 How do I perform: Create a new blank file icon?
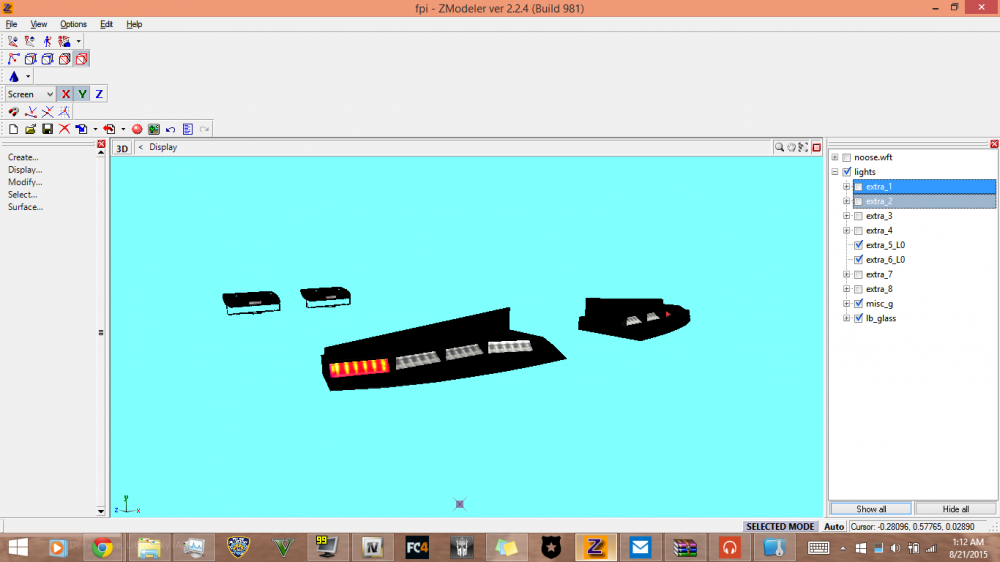tap(13, 129)
